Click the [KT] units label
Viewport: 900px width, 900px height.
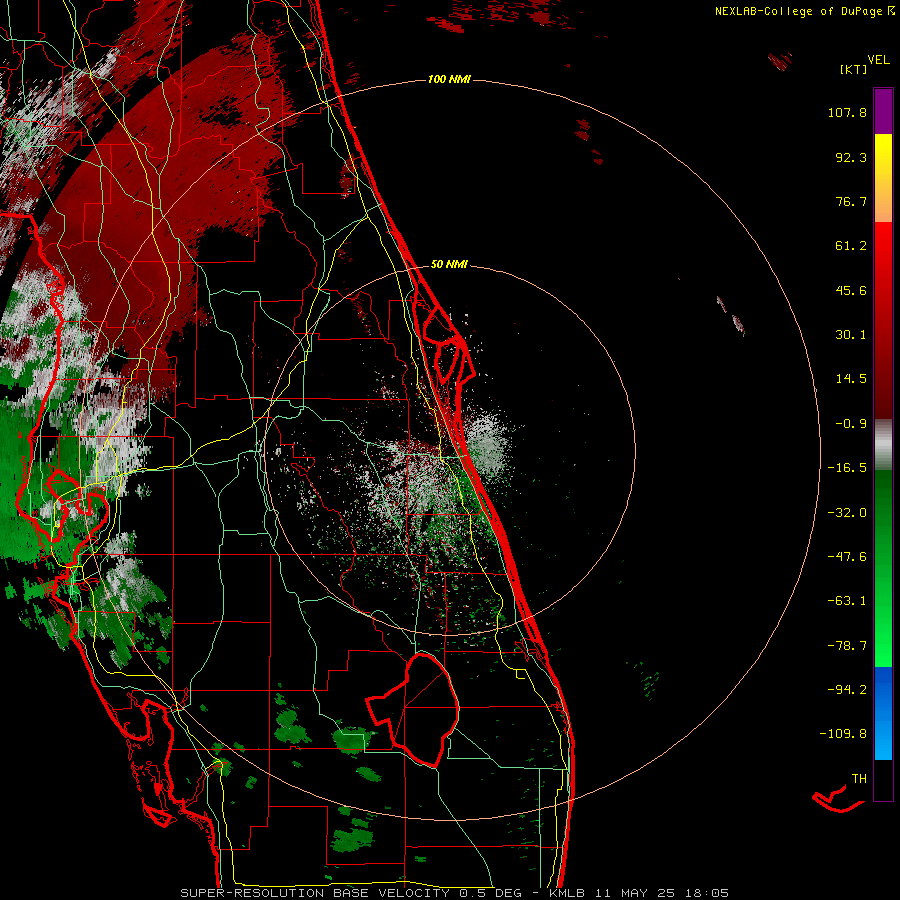(854, 70)
